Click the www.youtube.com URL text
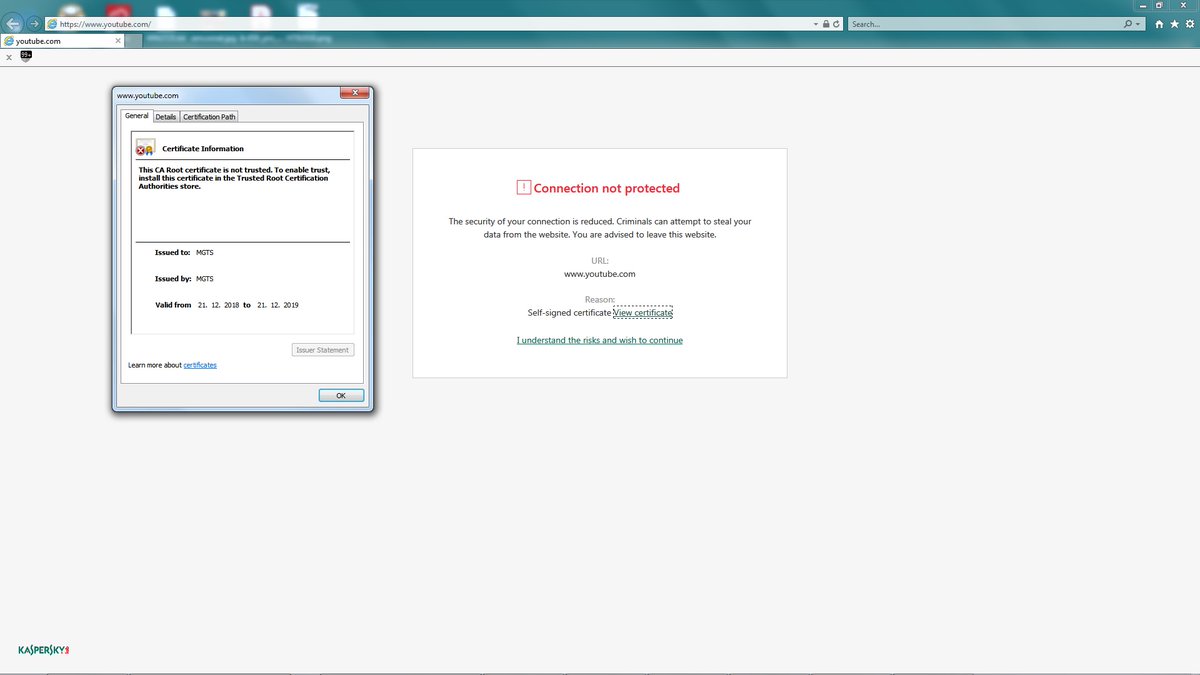Image resolution: width=1200 pixels, height=675 pixels. coord(600,274)
